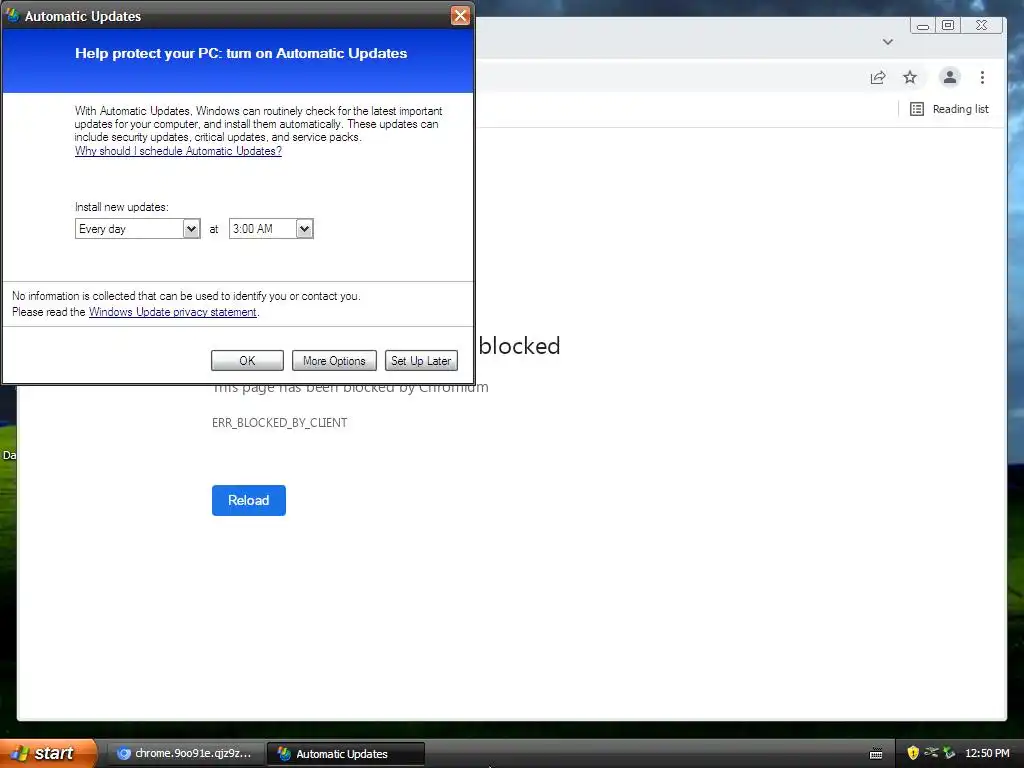Click the security shield tray icon

tap(913, 753)
